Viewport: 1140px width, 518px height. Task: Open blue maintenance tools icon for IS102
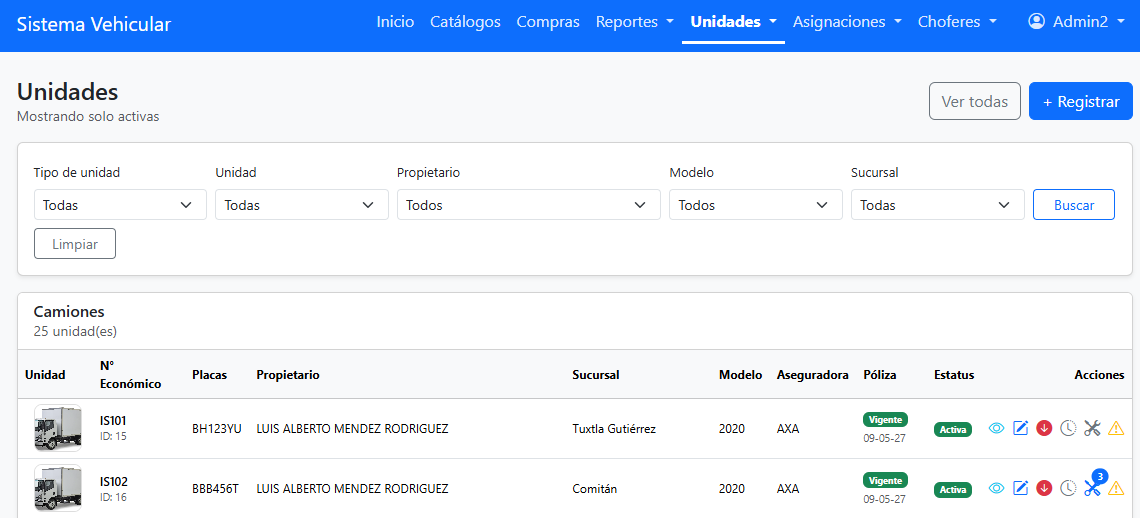pos(1091,489)
